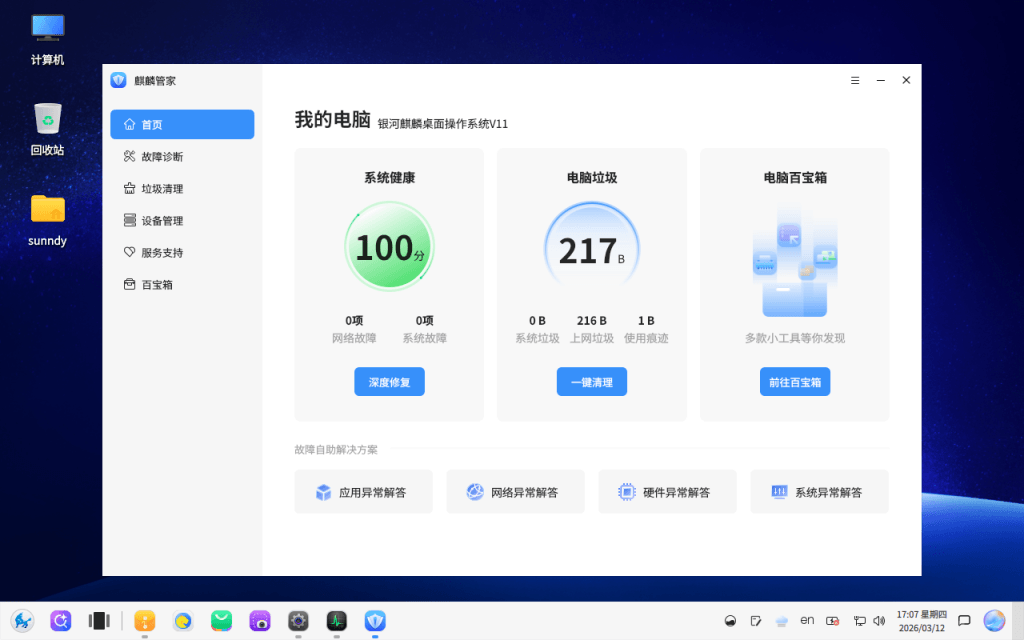1024x640 pixels.
Task: Open 服务支持 service support section
Action: 182,253
